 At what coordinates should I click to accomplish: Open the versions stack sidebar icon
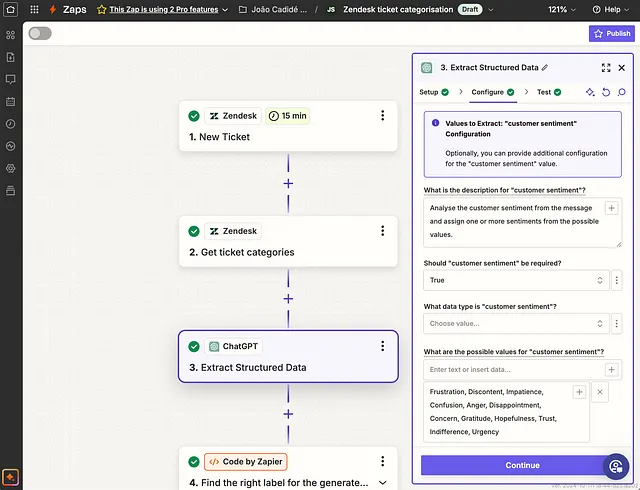tap(11, 190)
